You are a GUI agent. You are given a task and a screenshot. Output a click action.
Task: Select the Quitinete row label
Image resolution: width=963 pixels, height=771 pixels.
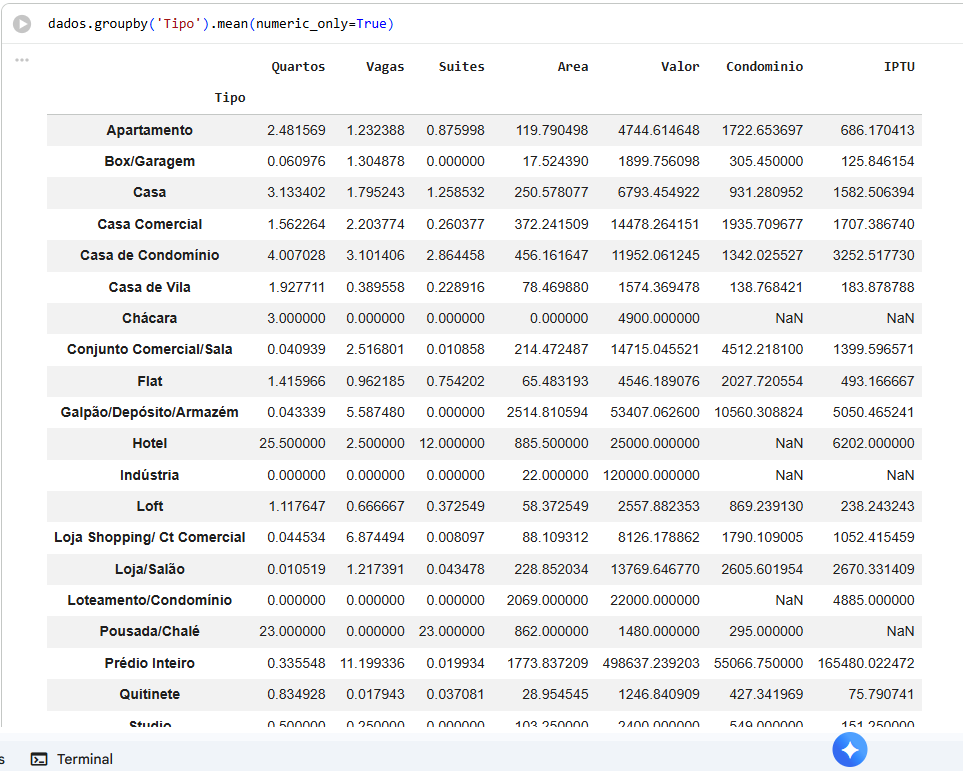[x=149, y=694]
